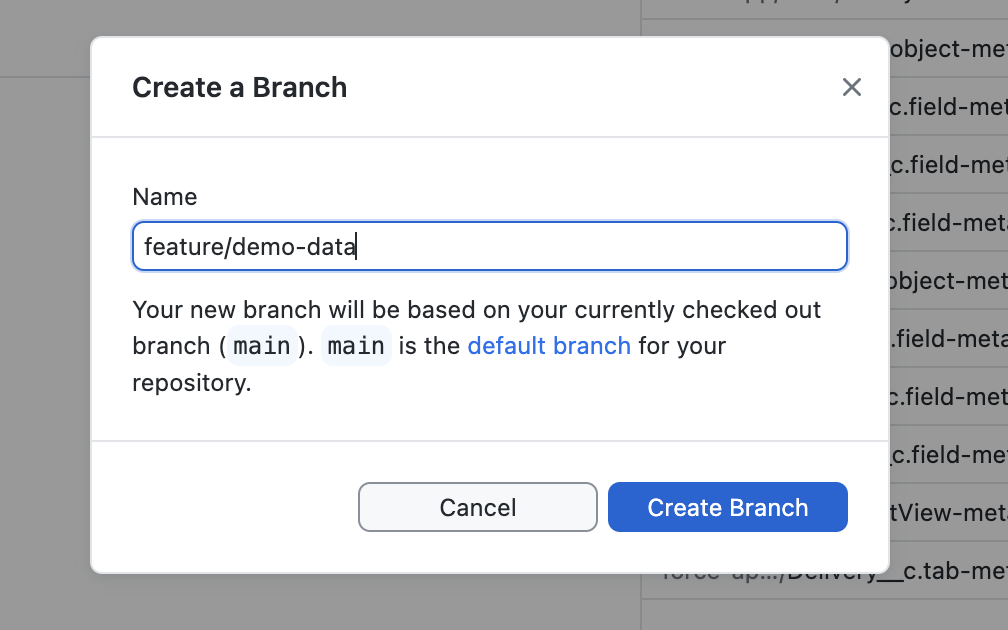The width and height of the screenshot is (1008, 630).
Task: Click the Create Branch button
Action: tap(727, 507)
